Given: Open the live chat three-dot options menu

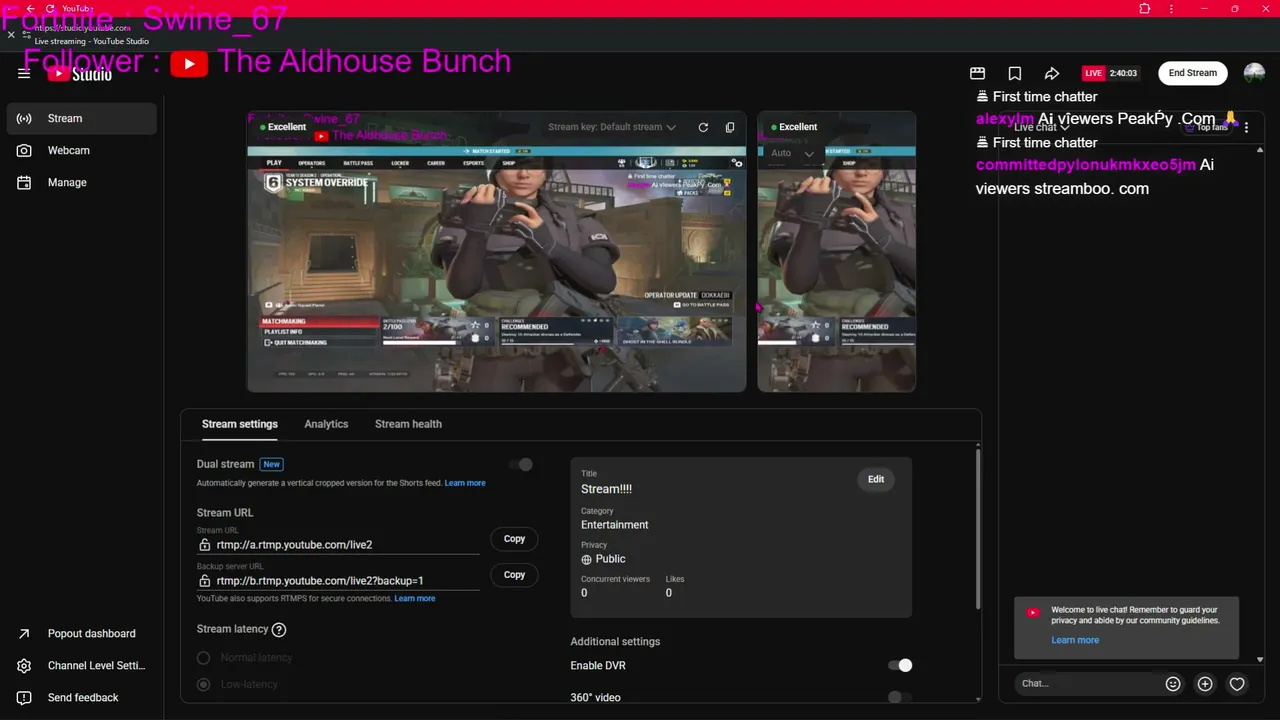Looking at the screenshot, I should 1247,128.
